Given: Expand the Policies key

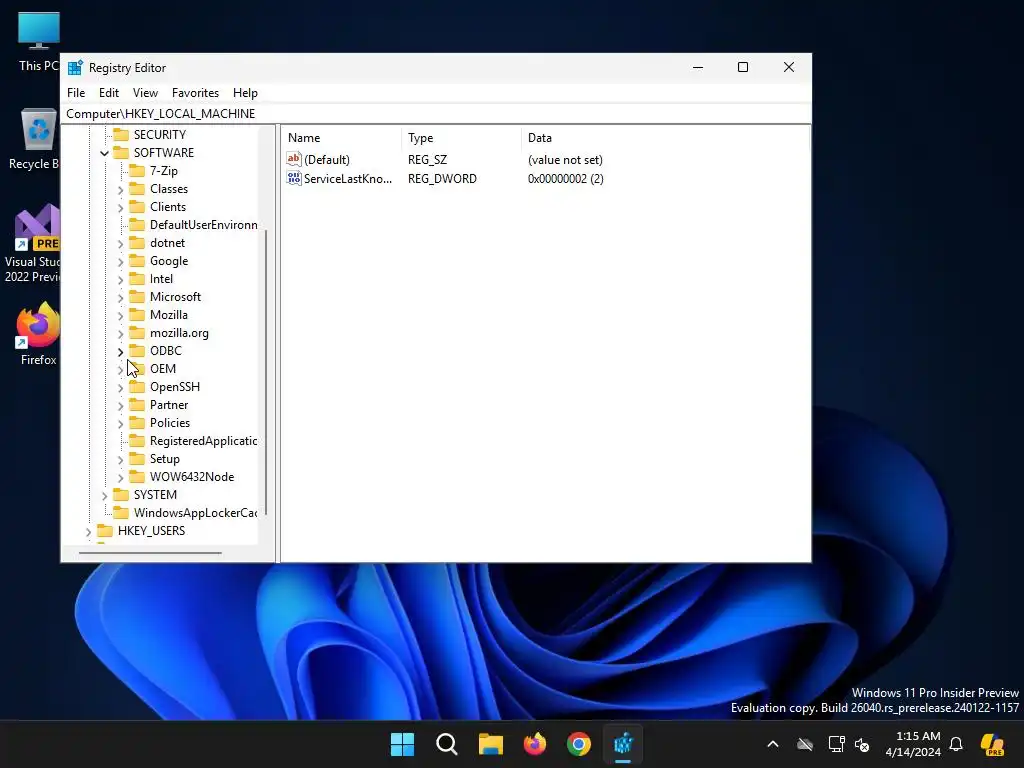Looking at the screenshot, I should coord(120,423).
